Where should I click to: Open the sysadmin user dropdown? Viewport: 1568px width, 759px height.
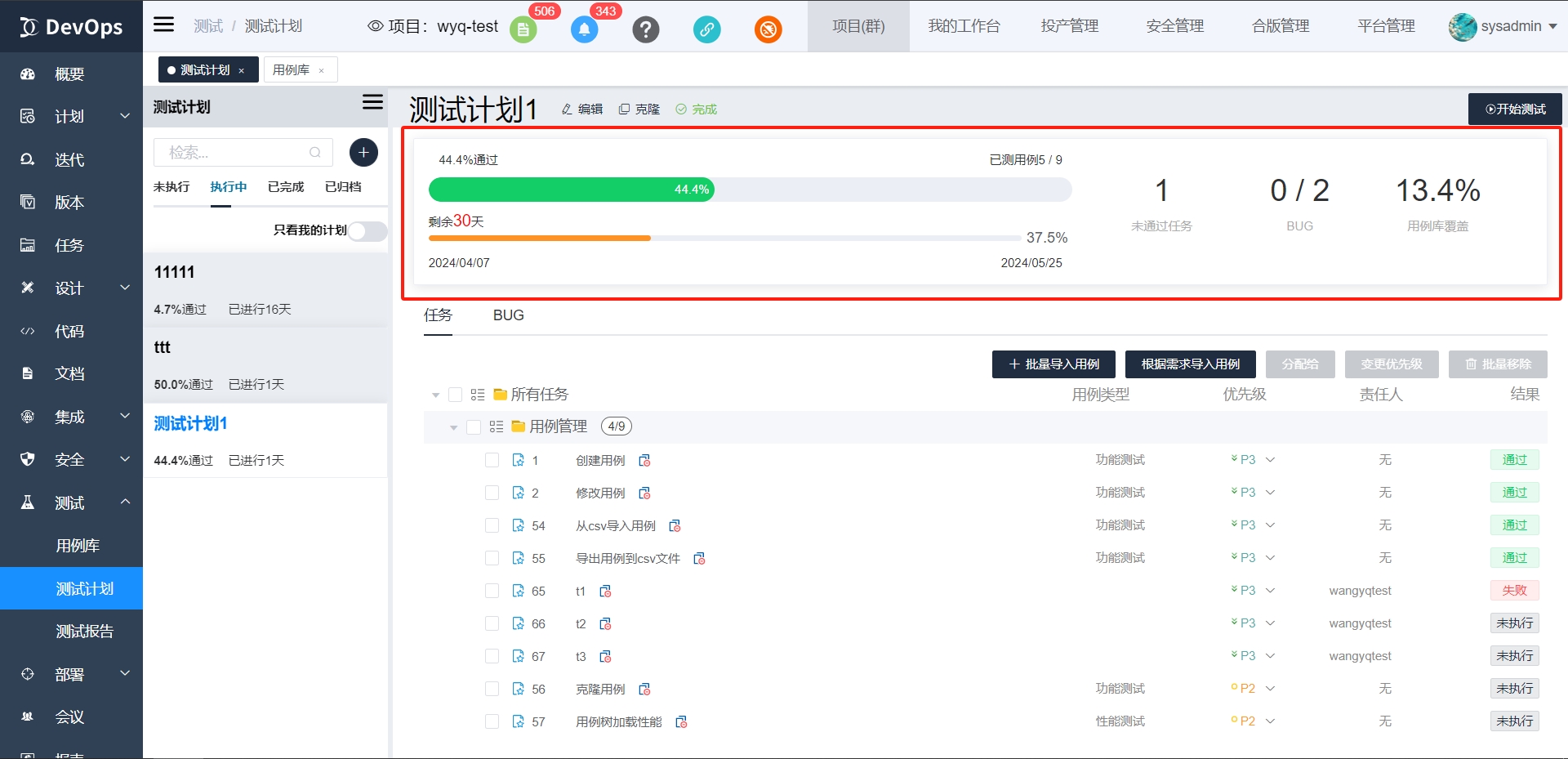point(1503,26)
